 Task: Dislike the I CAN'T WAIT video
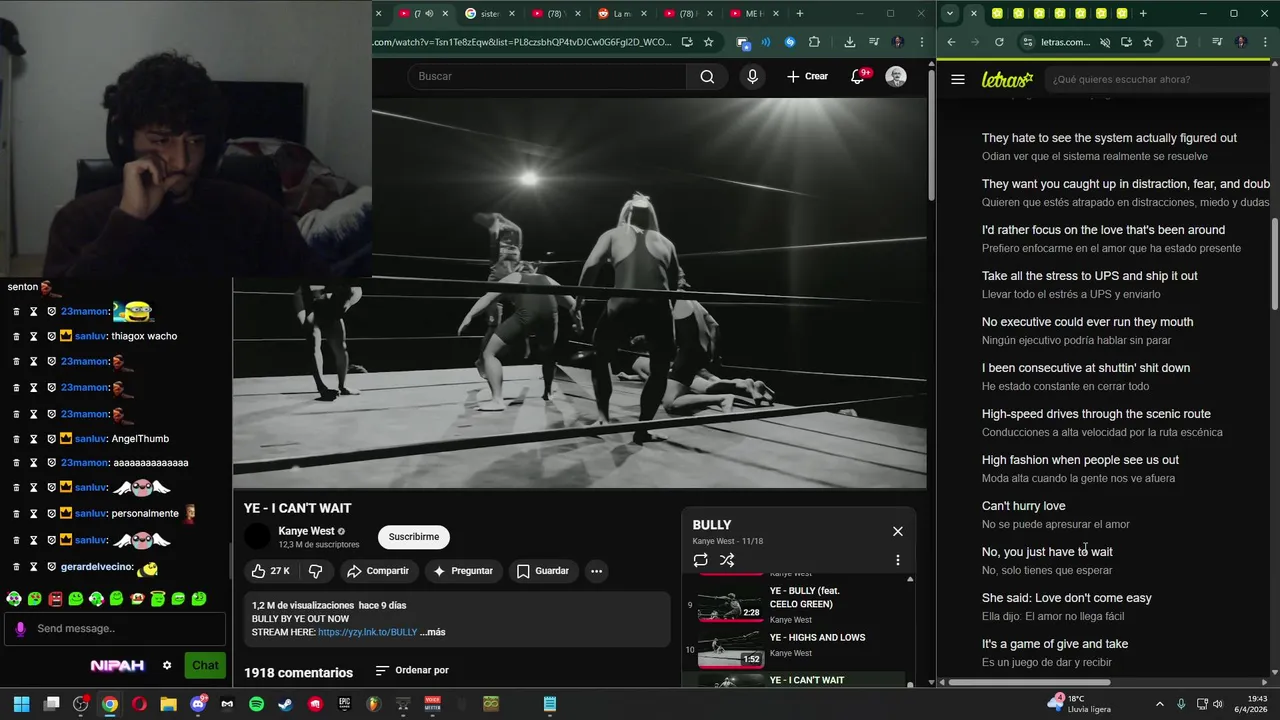[316, 571]
